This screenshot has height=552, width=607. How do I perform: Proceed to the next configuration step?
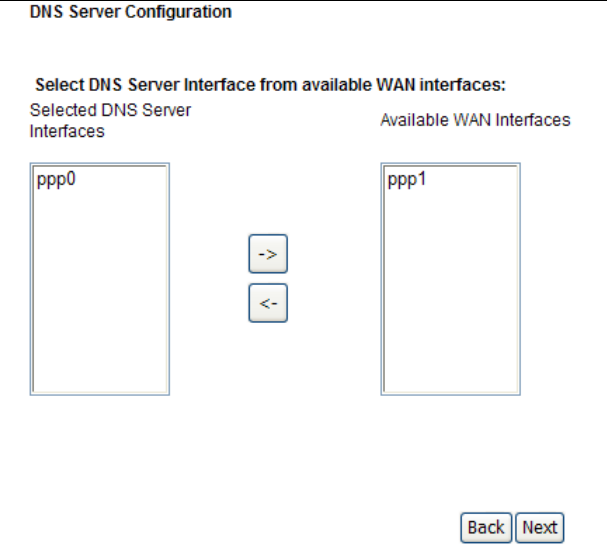click(x=540, y=527)
